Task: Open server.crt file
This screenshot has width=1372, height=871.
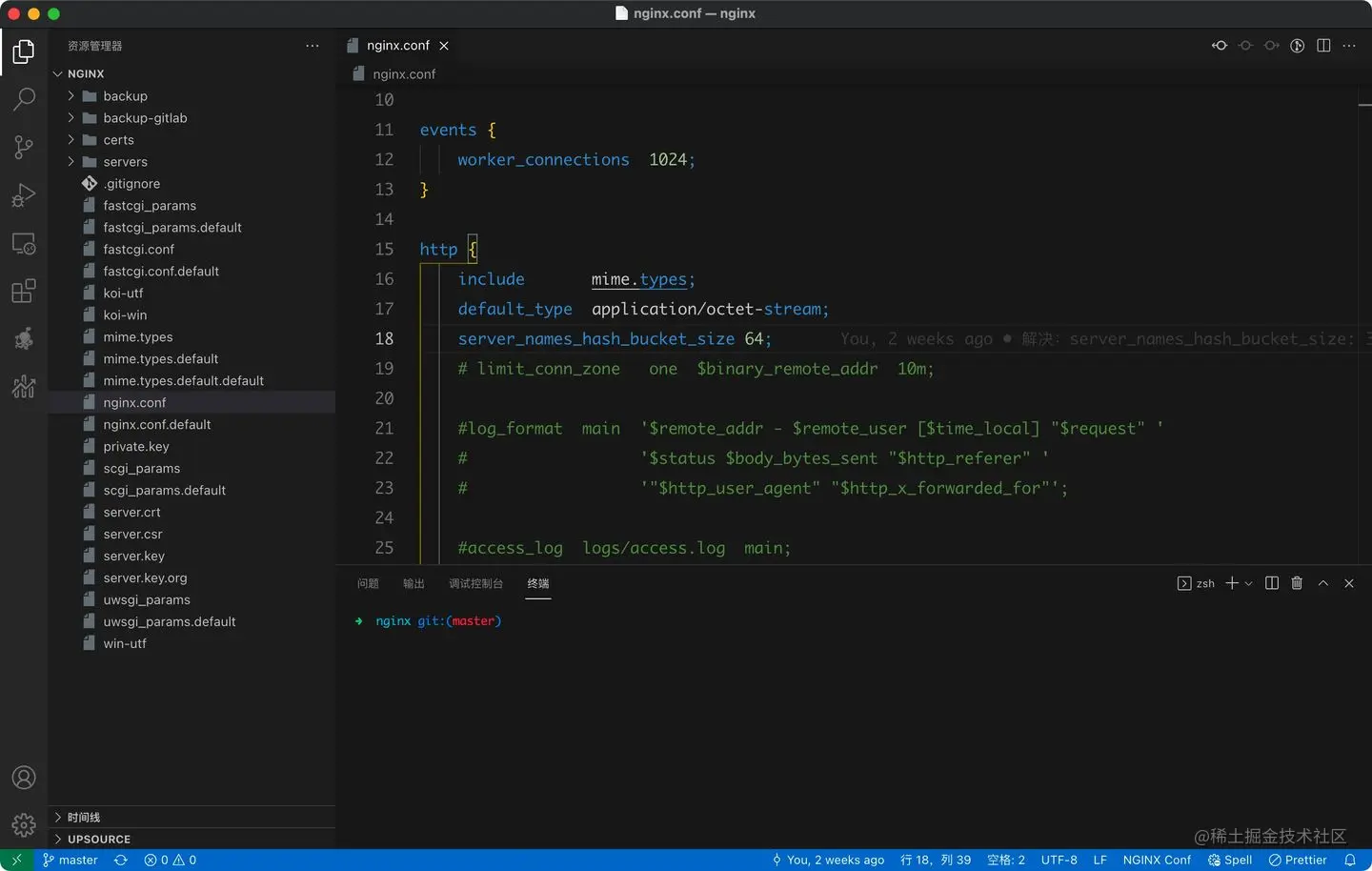Action: coord(192,513)
